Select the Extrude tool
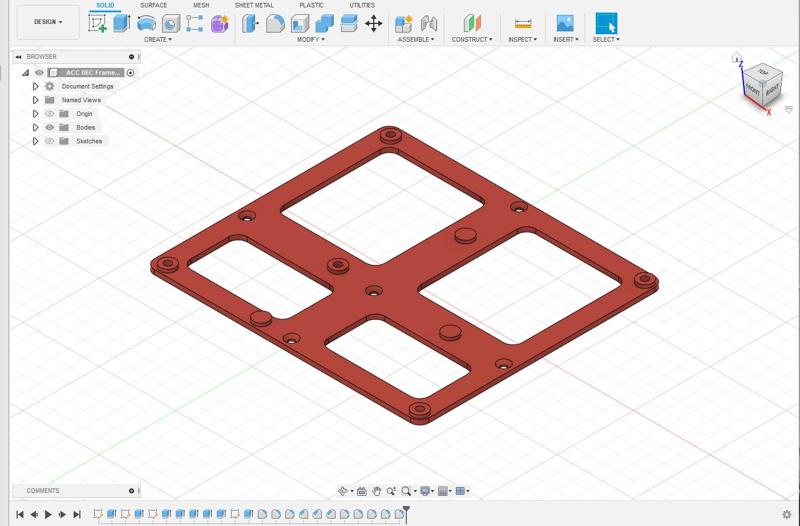 point(122,23)
